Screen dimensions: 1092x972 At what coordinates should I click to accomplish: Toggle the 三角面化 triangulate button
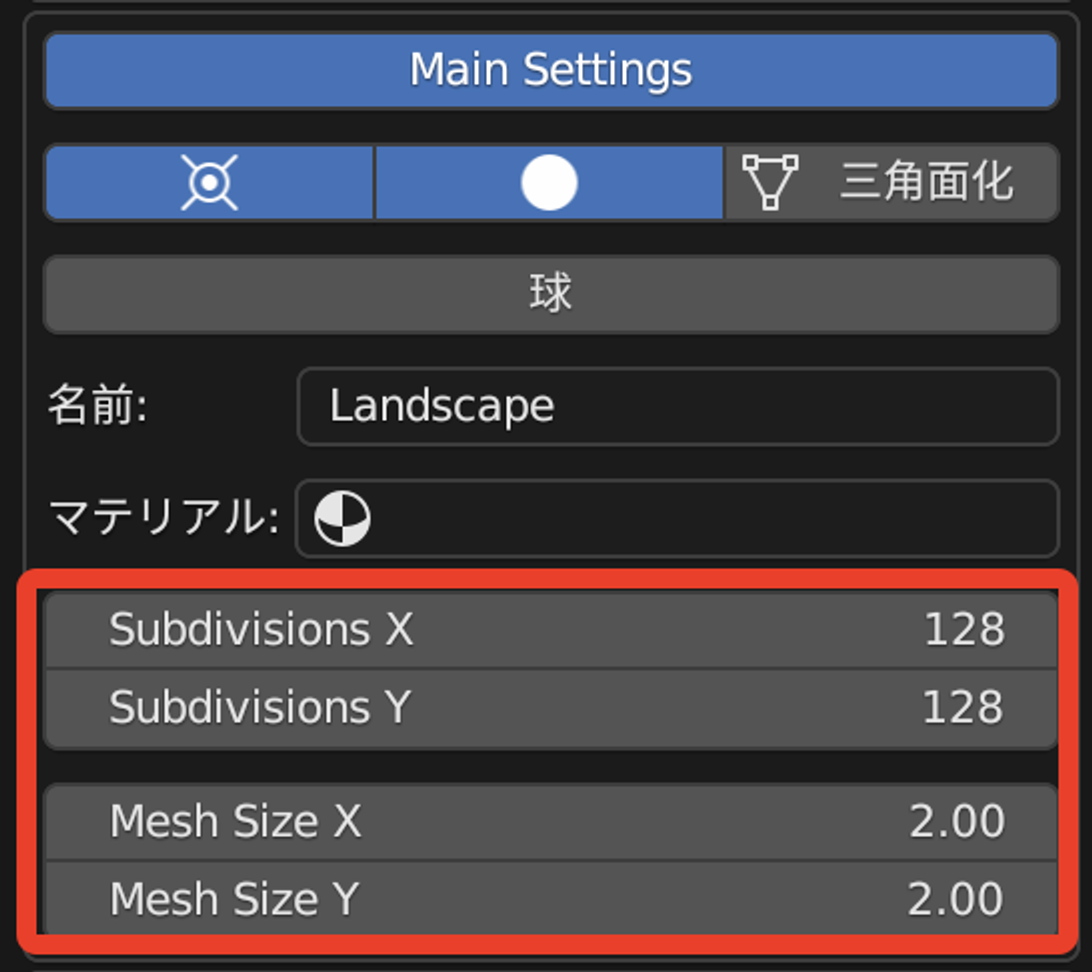point(892,182)
